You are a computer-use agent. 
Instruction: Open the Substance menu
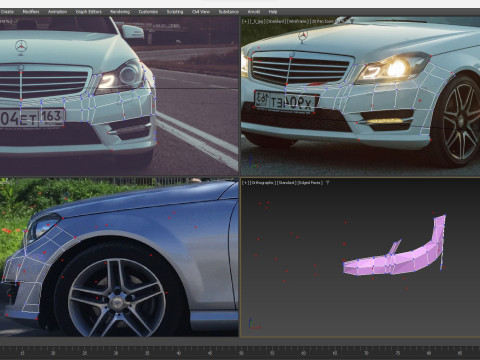coord(229,12)
